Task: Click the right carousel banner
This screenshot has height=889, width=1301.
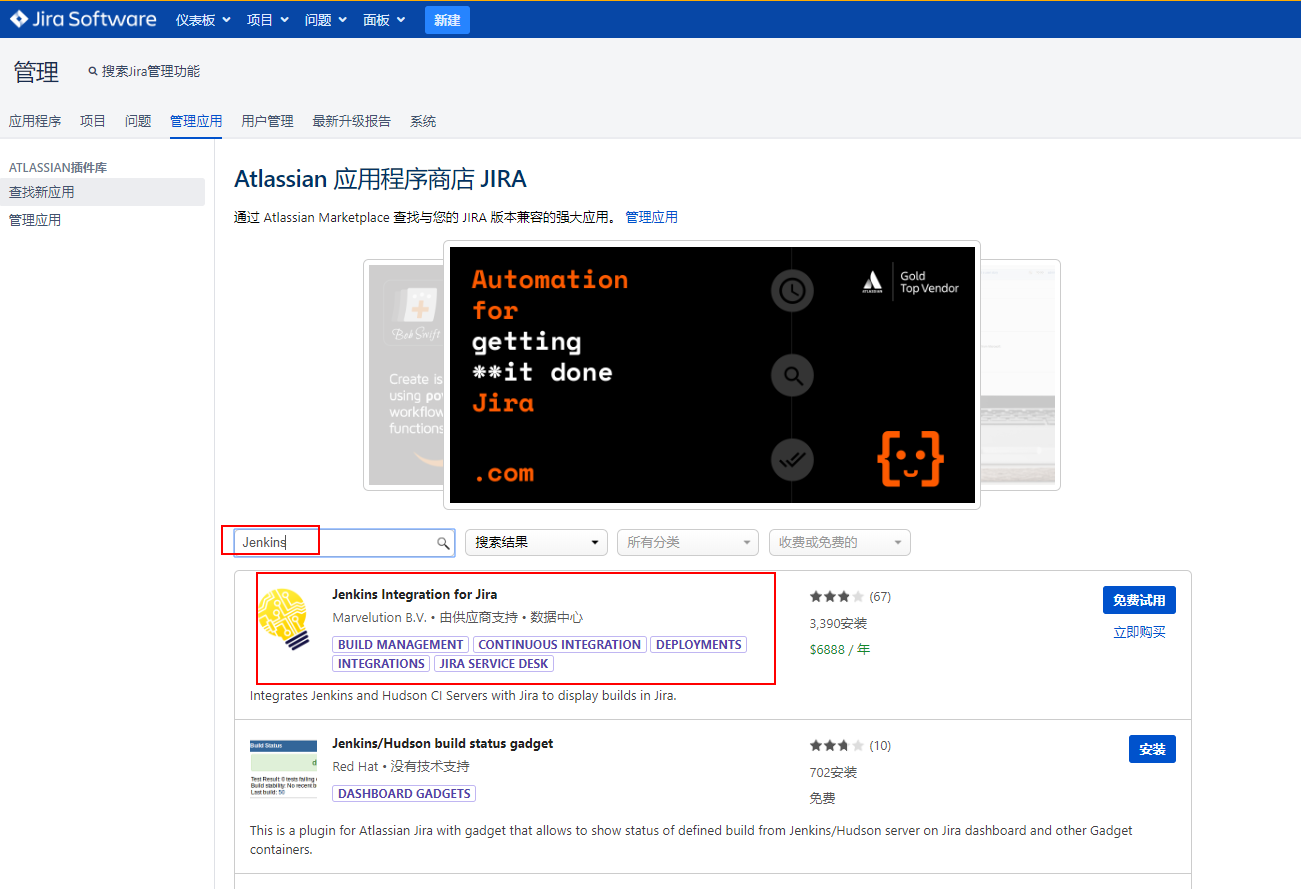Action: click(x=1020, y=375)
